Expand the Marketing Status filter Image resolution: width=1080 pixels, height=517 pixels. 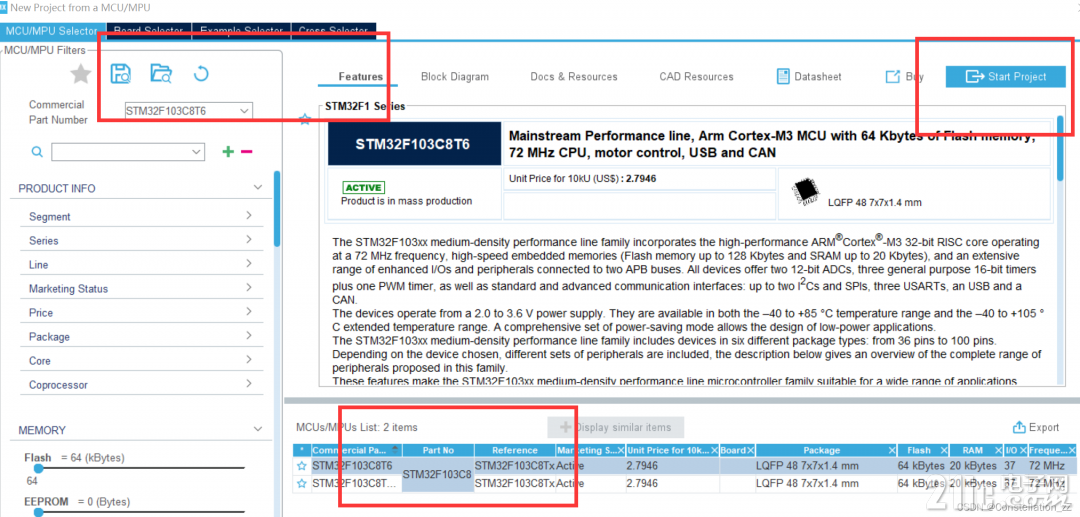pyautogui.click(x=249, y=288)
